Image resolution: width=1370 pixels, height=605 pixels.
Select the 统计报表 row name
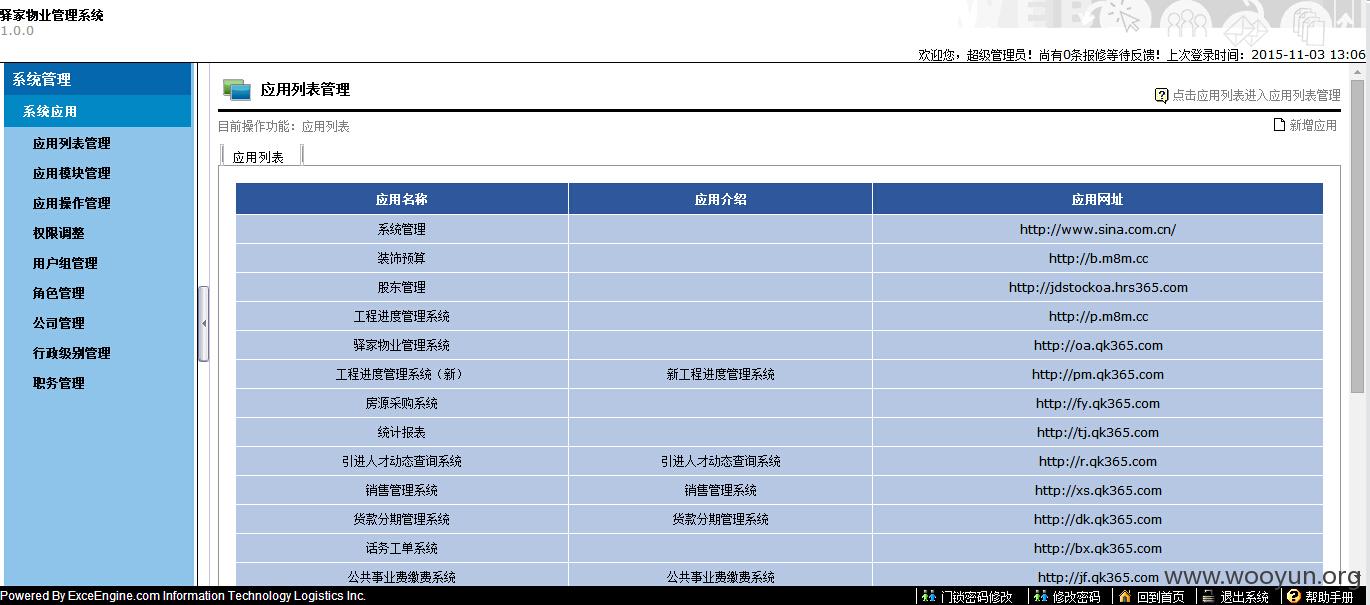pos(402,432)
